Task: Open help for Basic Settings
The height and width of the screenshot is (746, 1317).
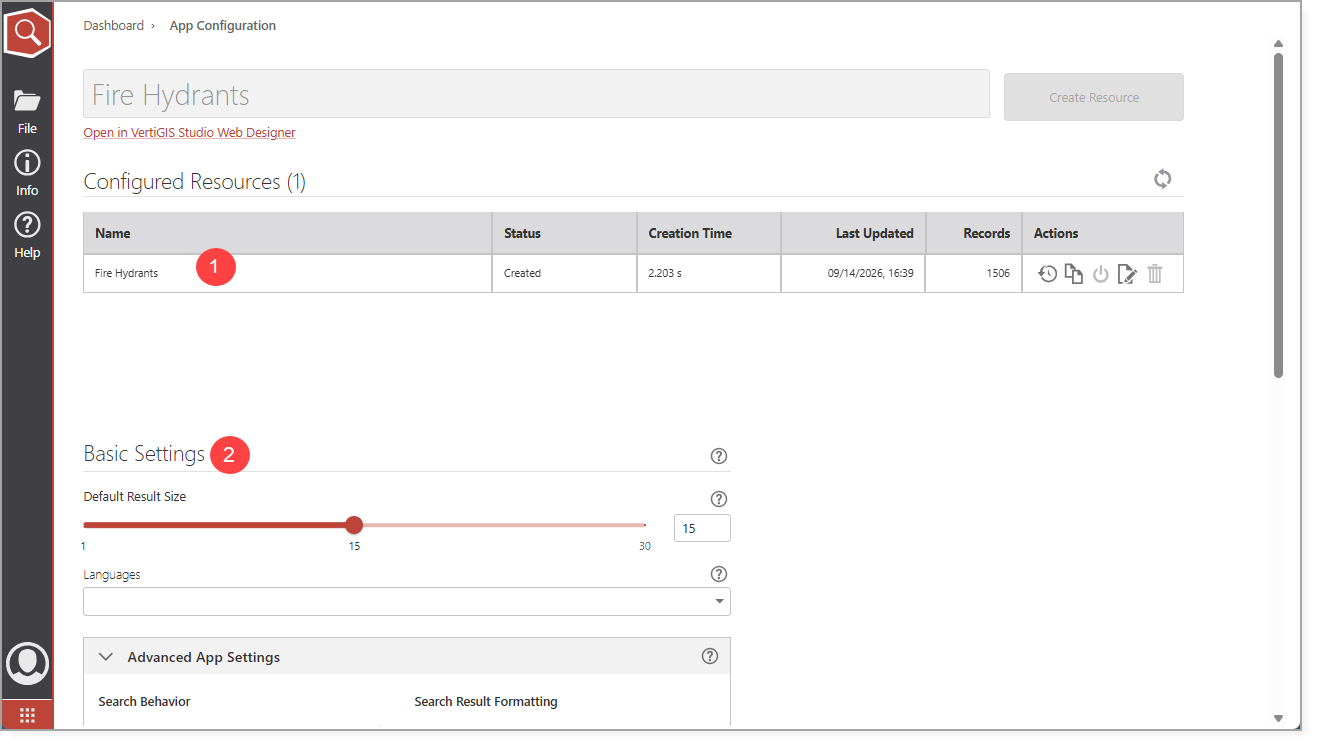Action: [718, 456]
